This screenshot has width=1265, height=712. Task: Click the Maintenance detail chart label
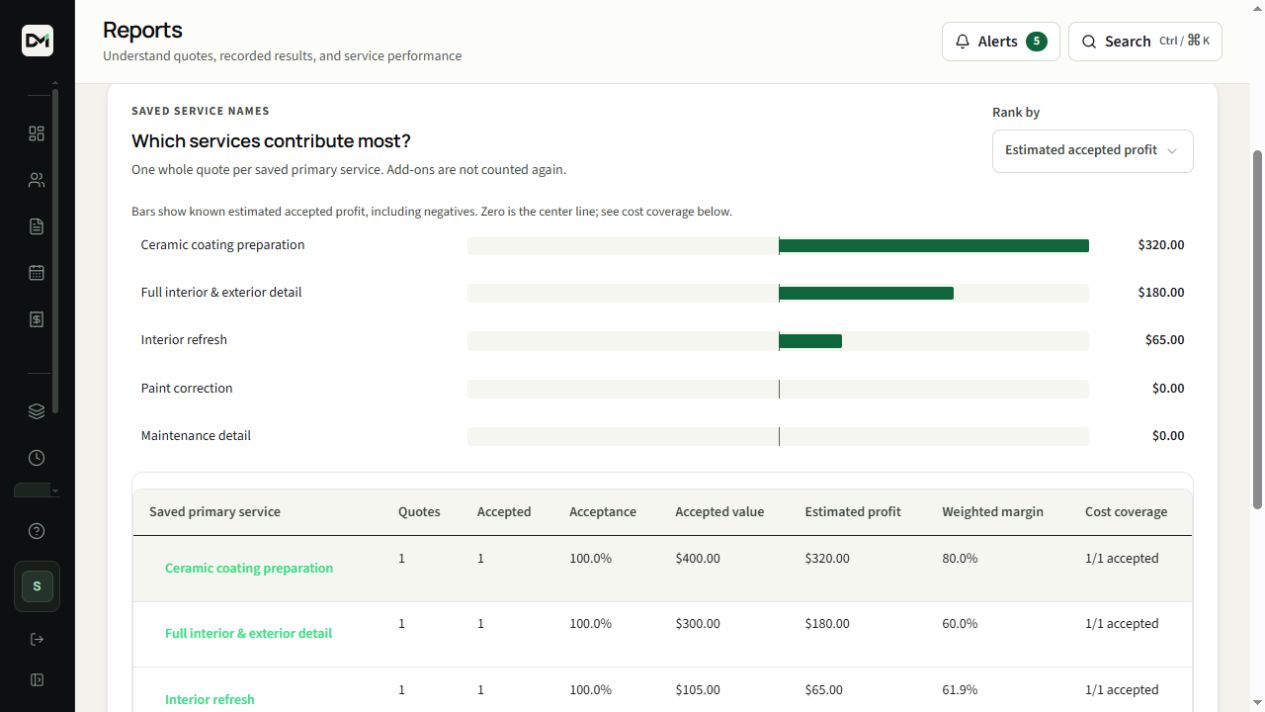click(x=196, y=435)
